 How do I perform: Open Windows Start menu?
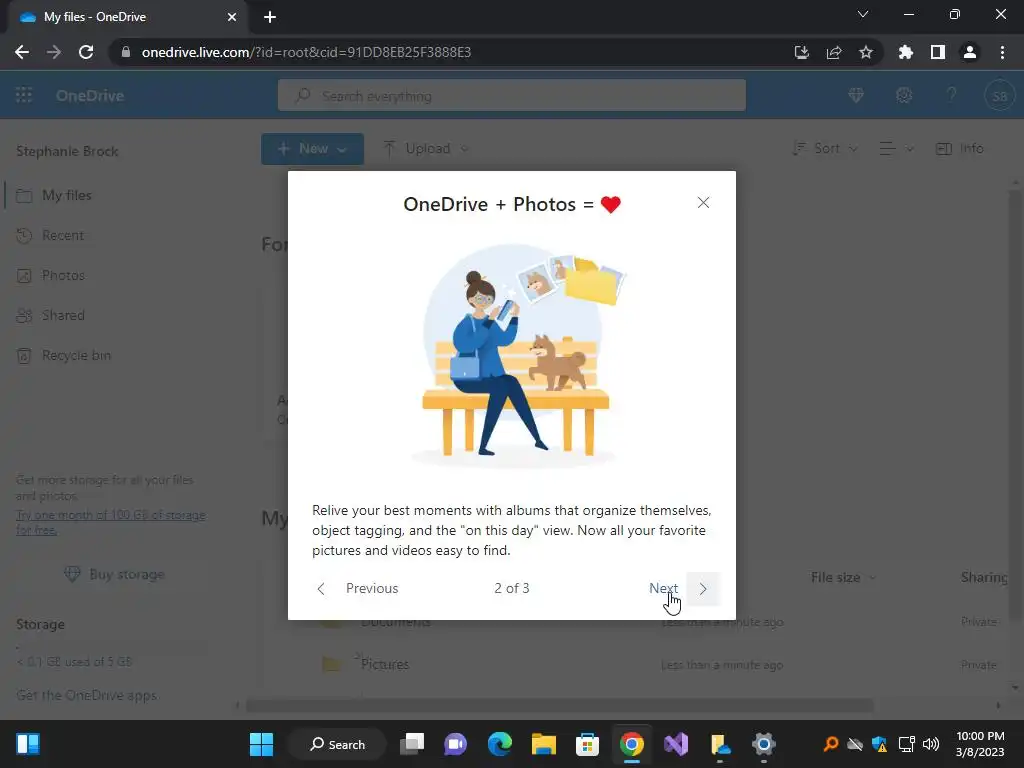coord(261,744)
